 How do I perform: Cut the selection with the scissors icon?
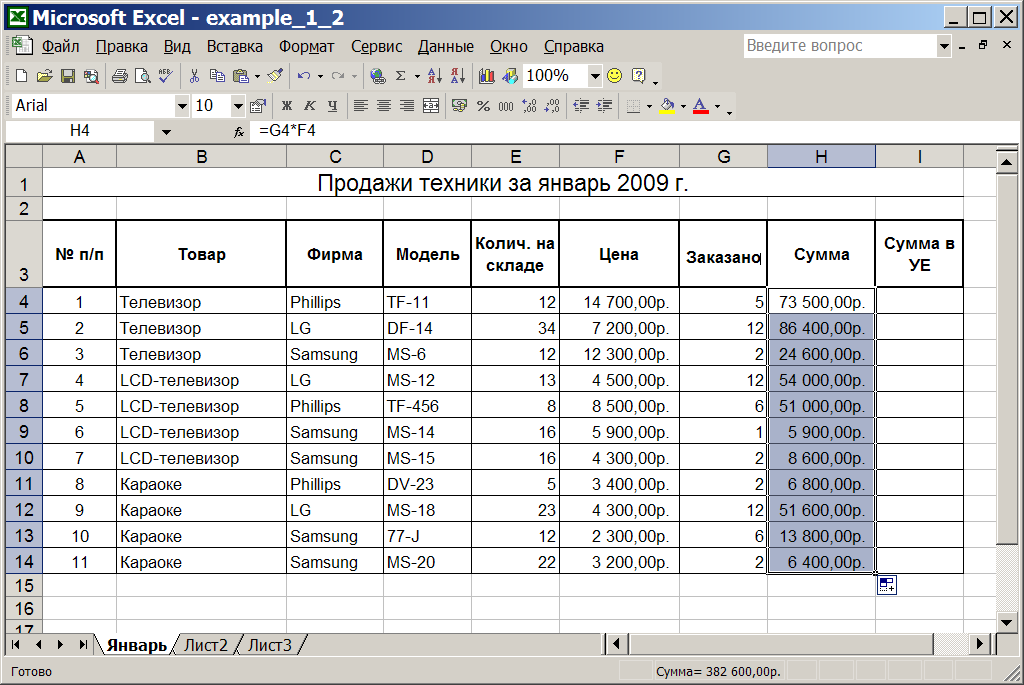(194, 76)
